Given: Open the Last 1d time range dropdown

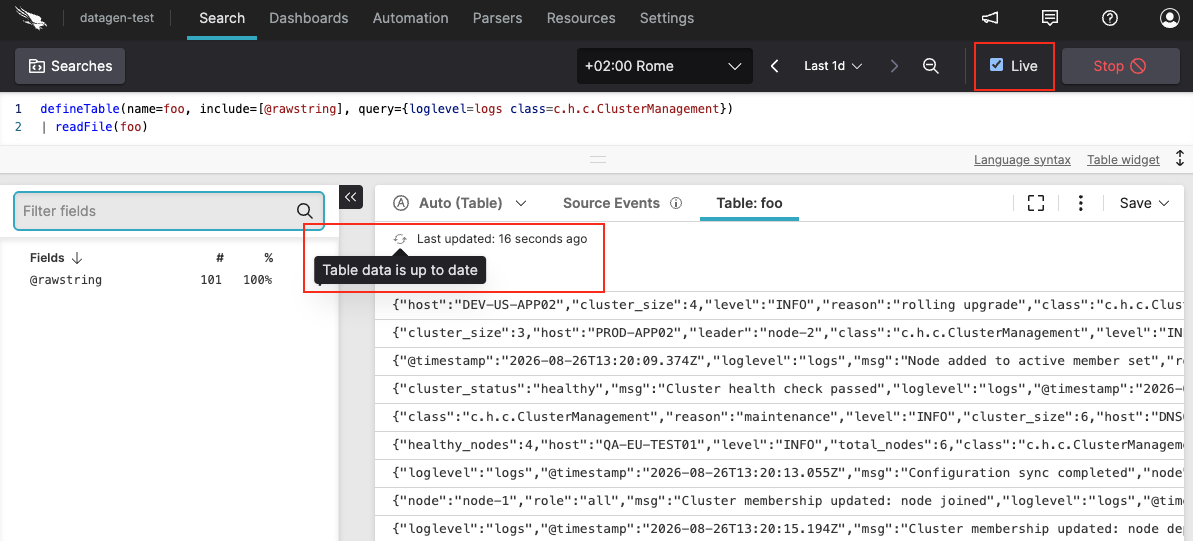Looking at the screenshot, I should tap(833, 66).
